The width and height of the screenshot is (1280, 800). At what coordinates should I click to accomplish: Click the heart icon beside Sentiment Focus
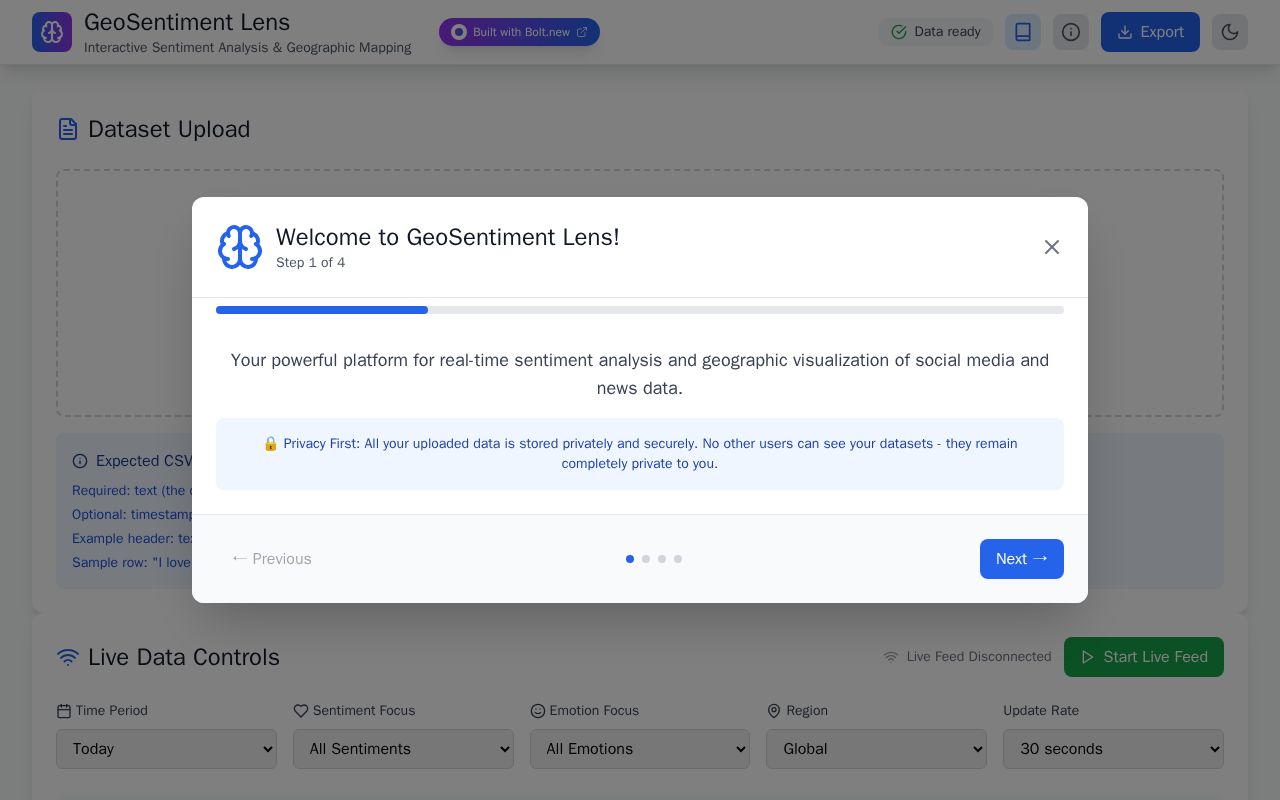[301, 711]
